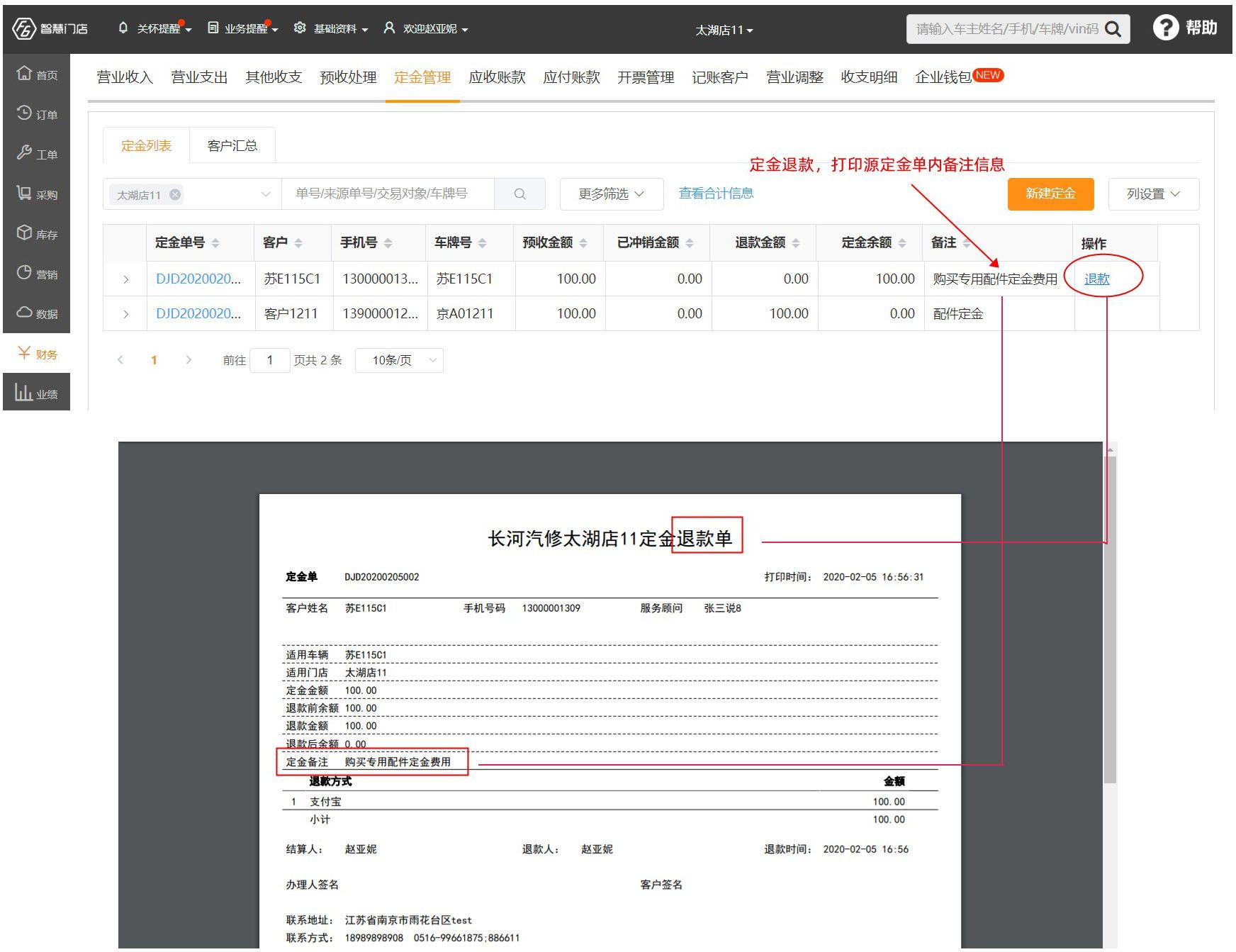Click the search magnifier in top search bar
Screen dimensions: 1236x952
[1113, 29]
